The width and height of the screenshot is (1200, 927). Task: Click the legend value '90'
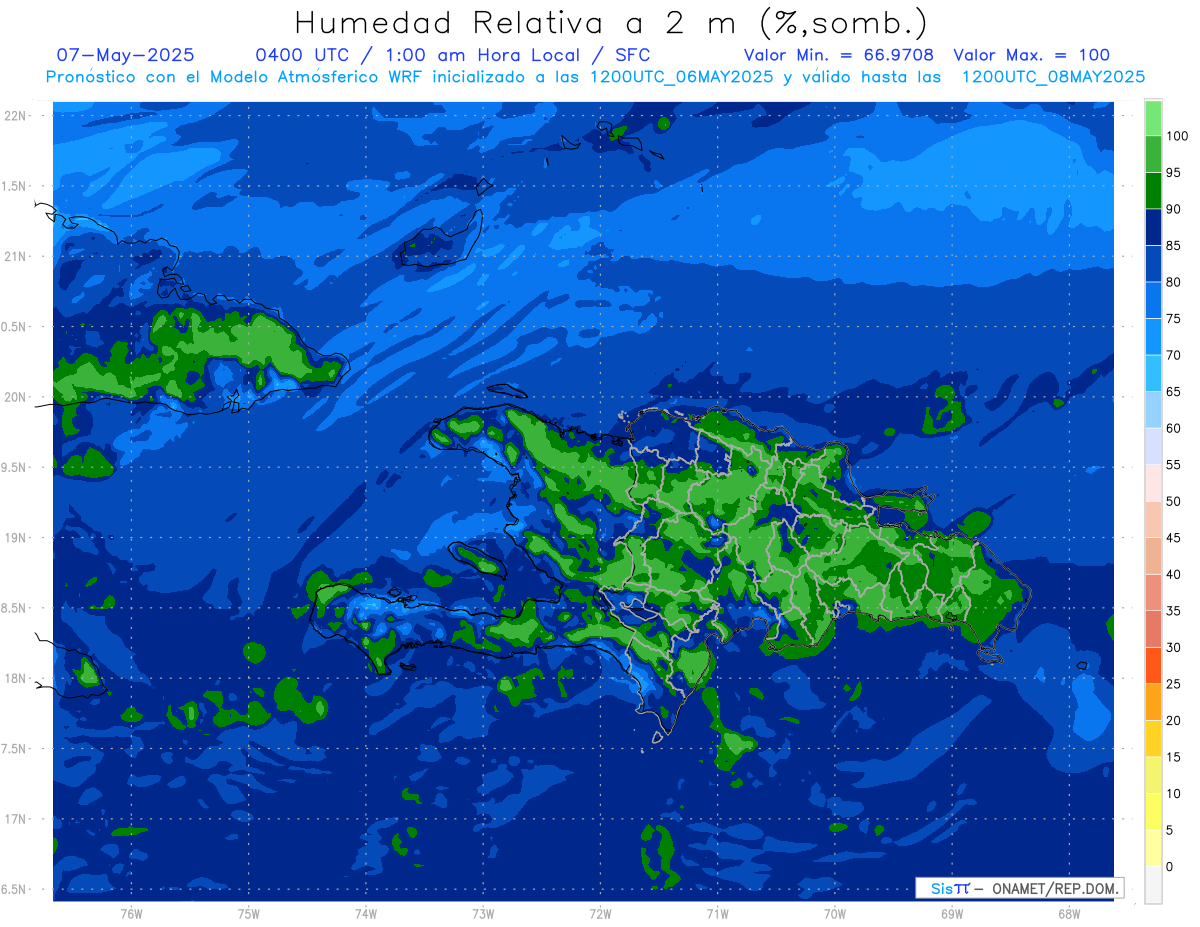(x=1173, y=209)
